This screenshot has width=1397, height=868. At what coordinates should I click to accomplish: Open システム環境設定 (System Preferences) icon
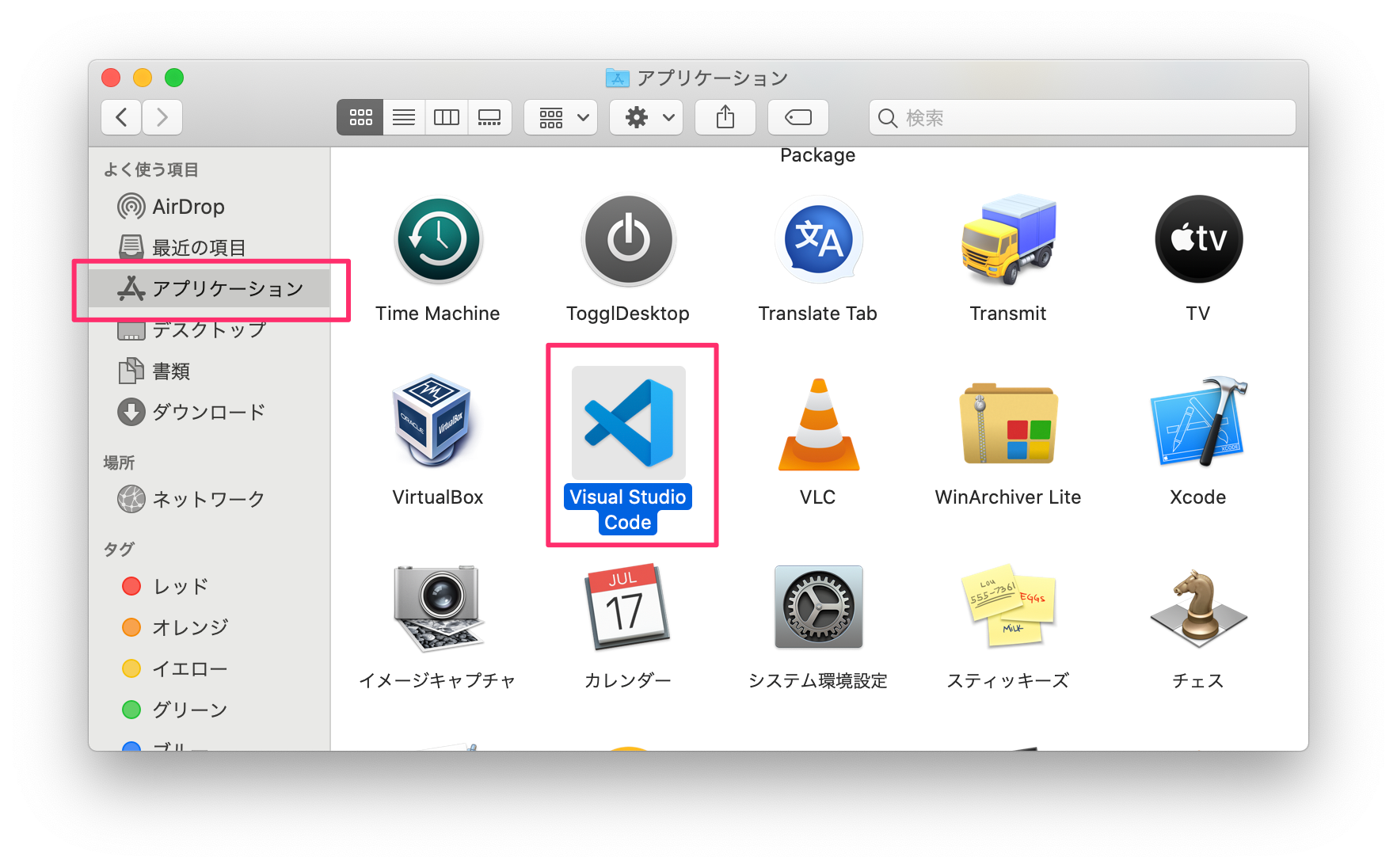point(817,607)
